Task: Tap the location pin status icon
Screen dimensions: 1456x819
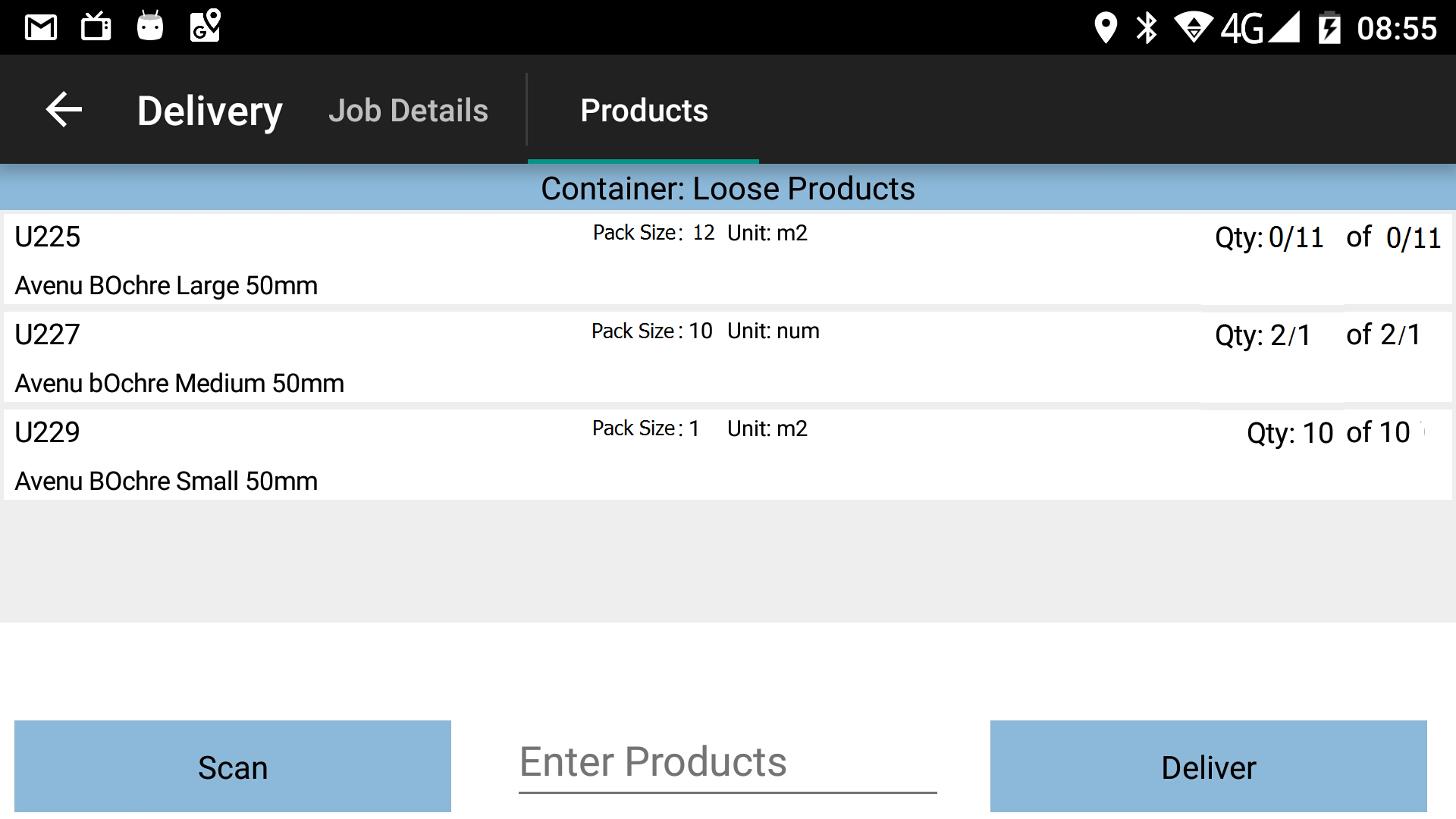Action: click(1106, 28)
